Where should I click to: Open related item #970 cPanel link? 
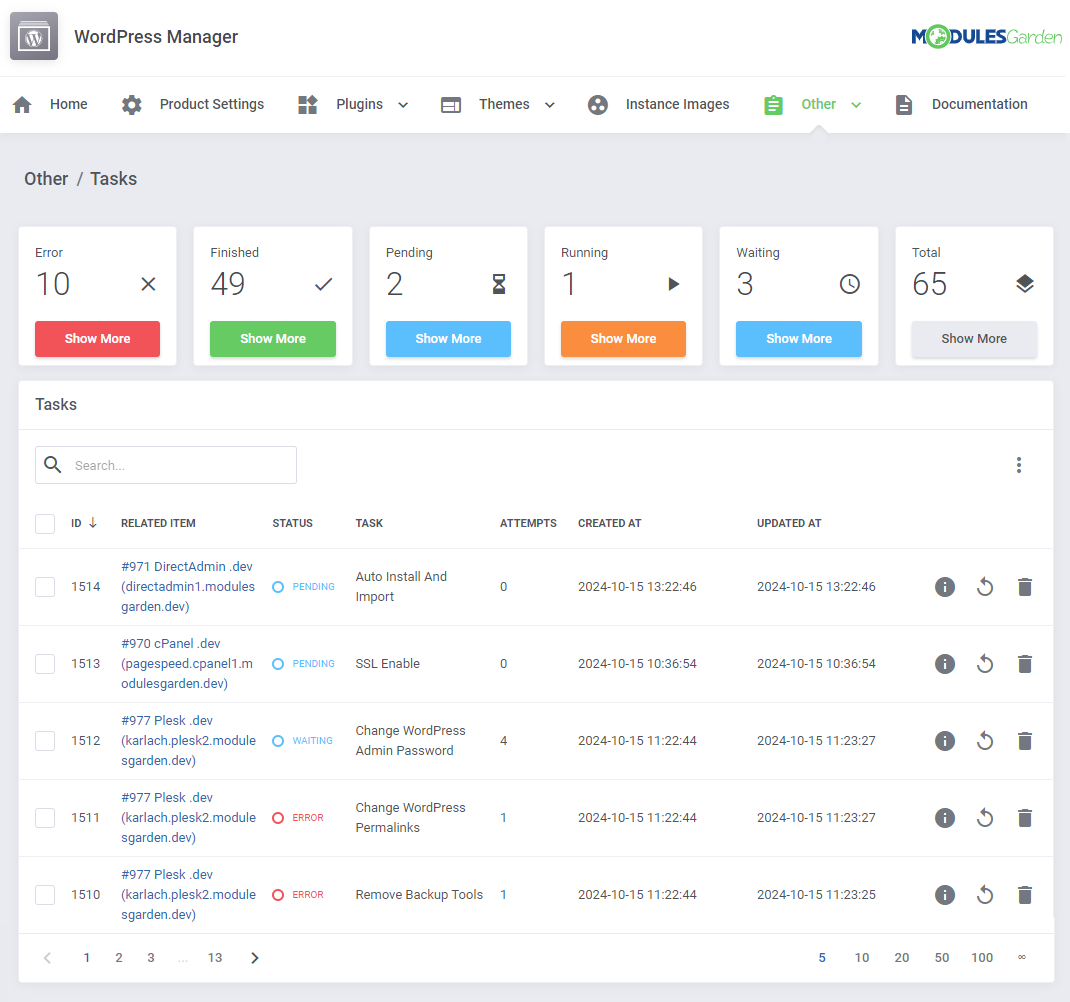187,663
